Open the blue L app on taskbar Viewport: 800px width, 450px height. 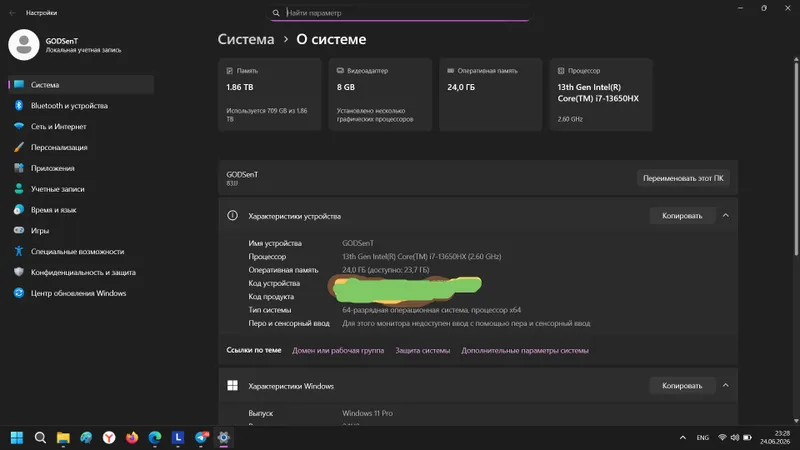178,438
